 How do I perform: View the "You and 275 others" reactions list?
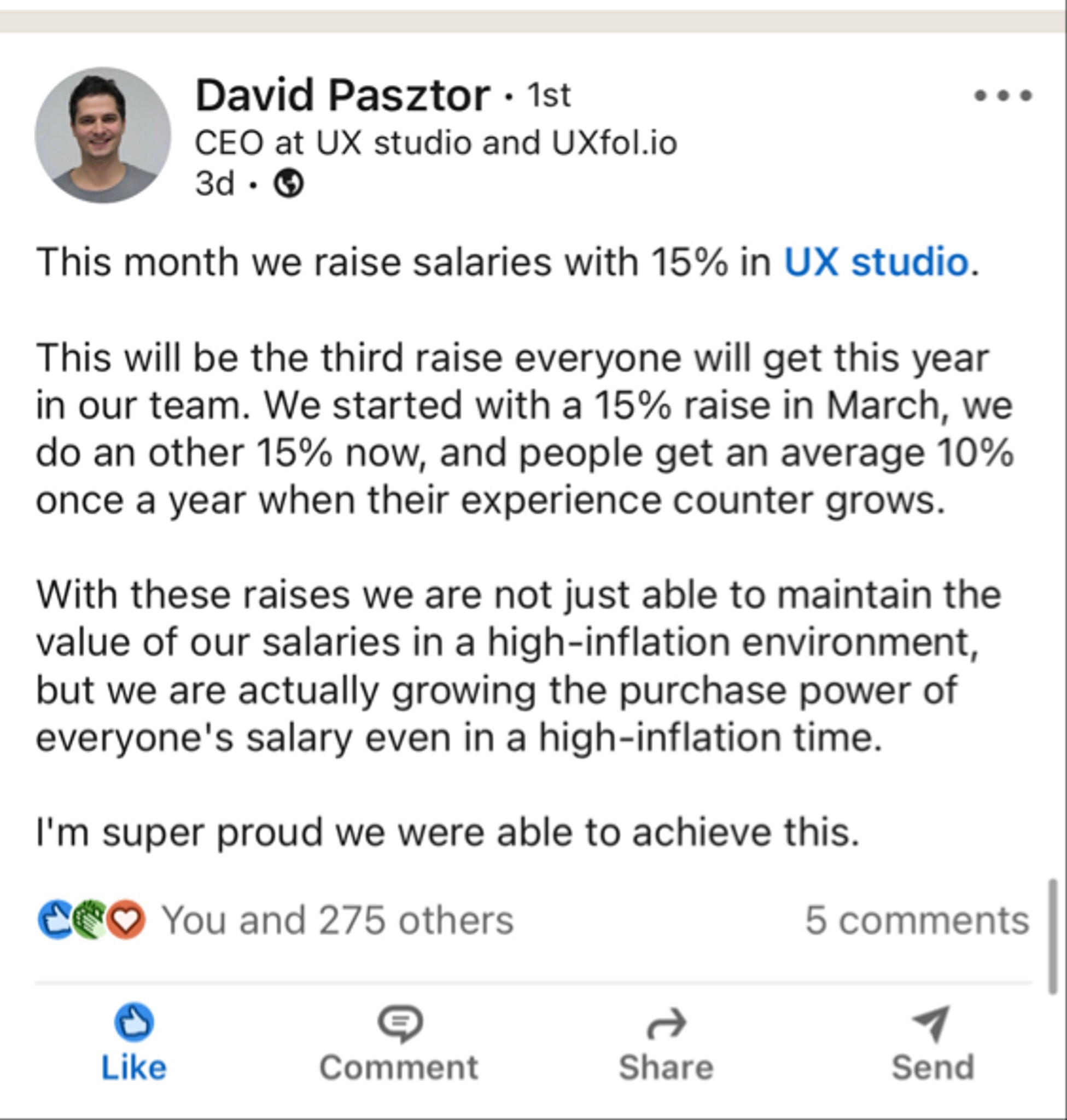pyautogui.click(x=338, y=920)
